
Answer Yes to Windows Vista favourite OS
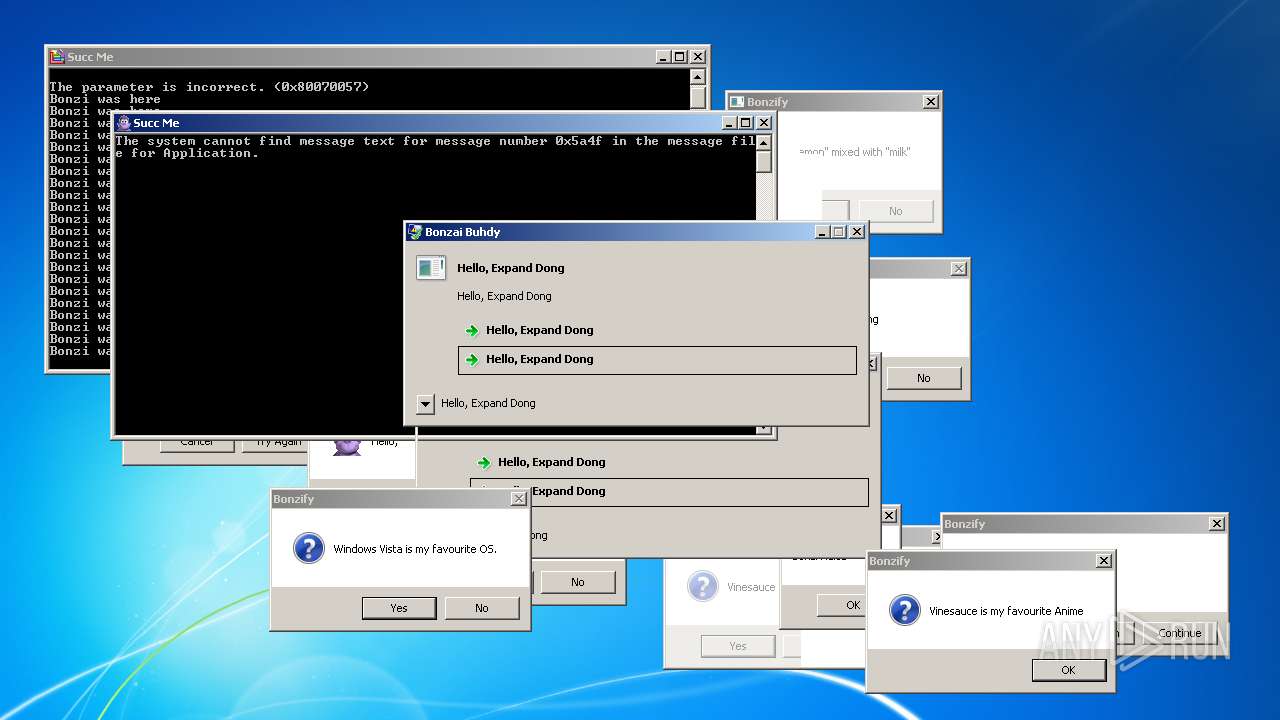pos(399,608)
